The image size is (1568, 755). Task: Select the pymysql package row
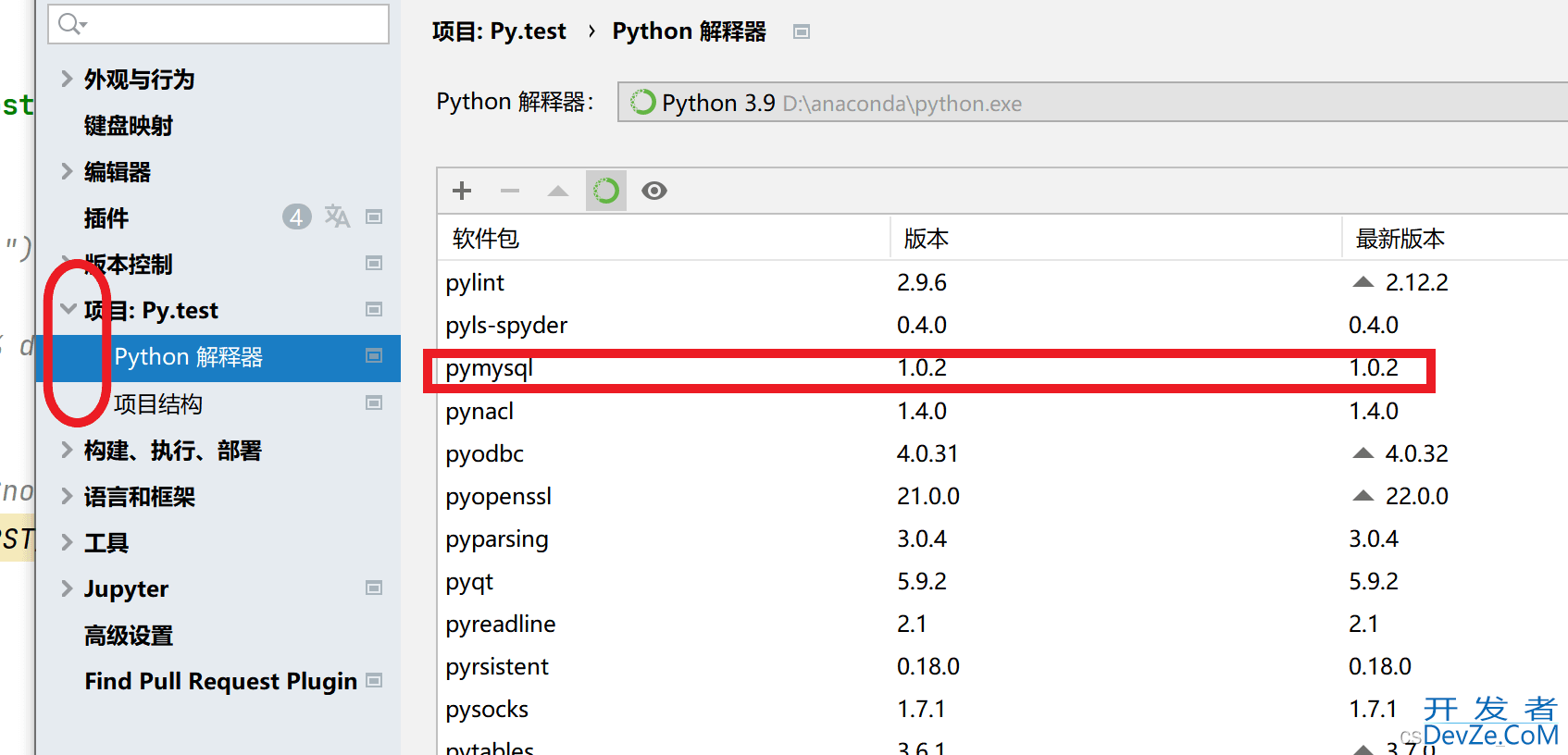(1002, 368)
